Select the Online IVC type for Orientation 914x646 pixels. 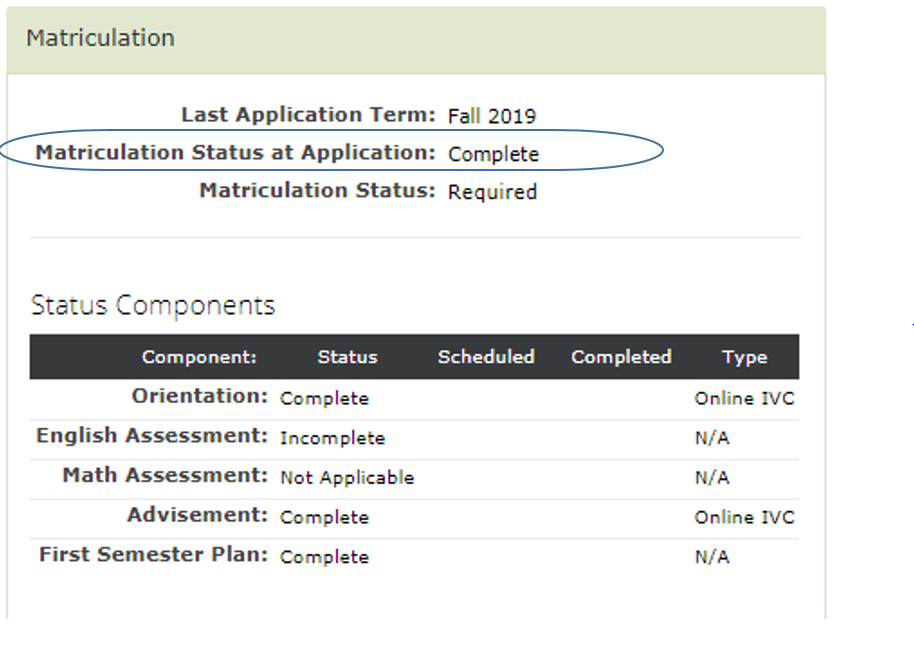click(744, 398)
